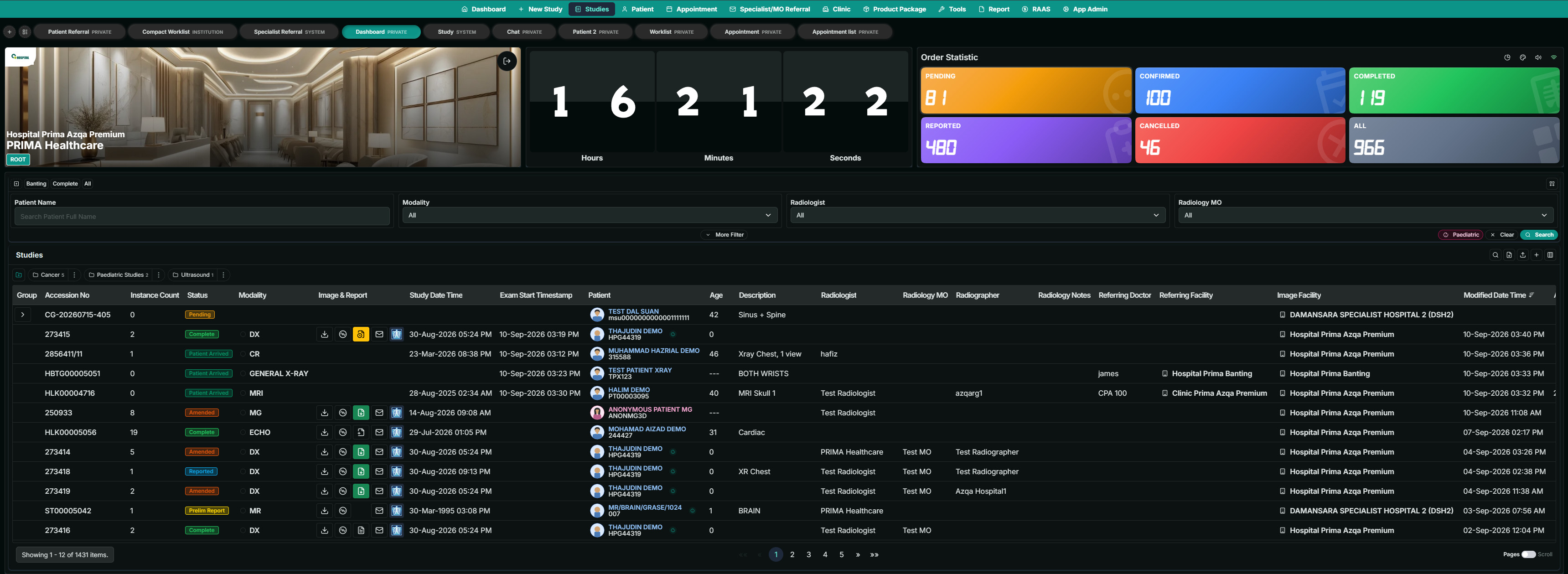The width and height of the screenshot is (1568, 574).
Task: Open the chart icon in Order Statistic
Action: [1507, 57]
